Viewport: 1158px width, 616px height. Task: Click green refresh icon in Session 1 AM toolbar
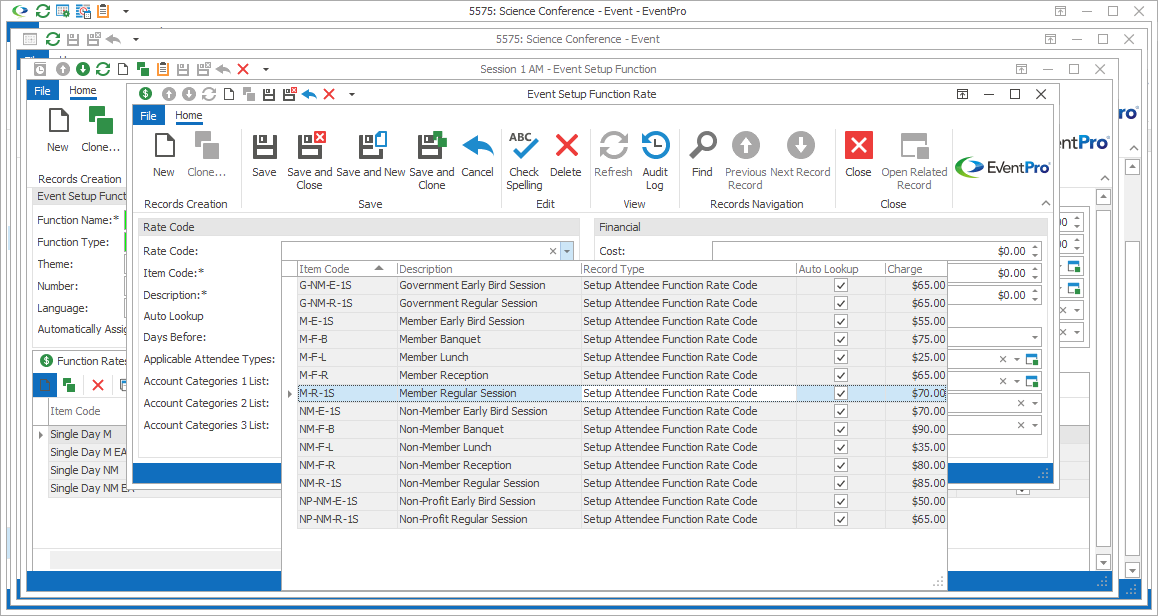click(103, 69)
